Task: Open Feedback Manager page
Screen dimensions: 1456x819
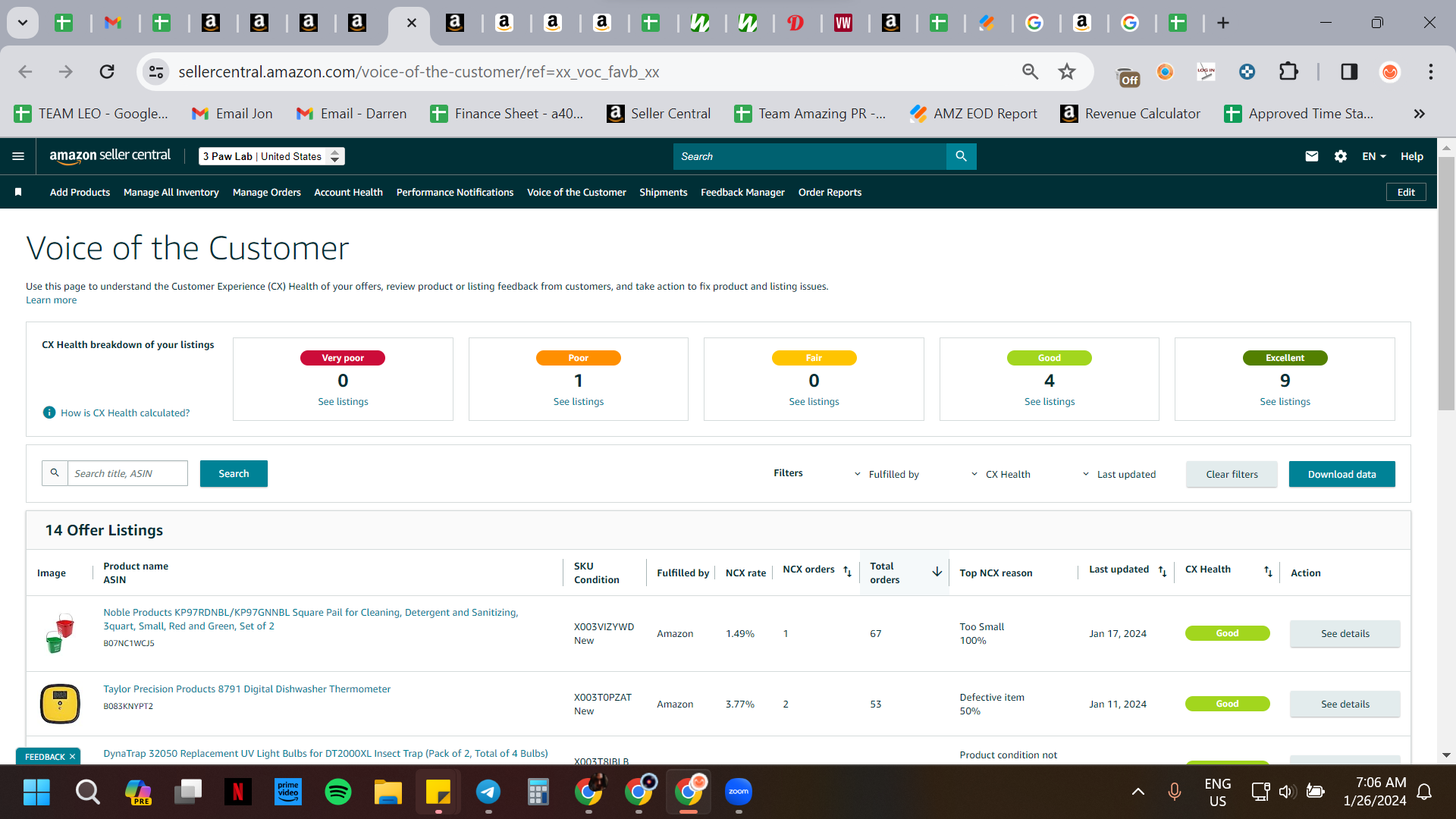Action: 742,192
